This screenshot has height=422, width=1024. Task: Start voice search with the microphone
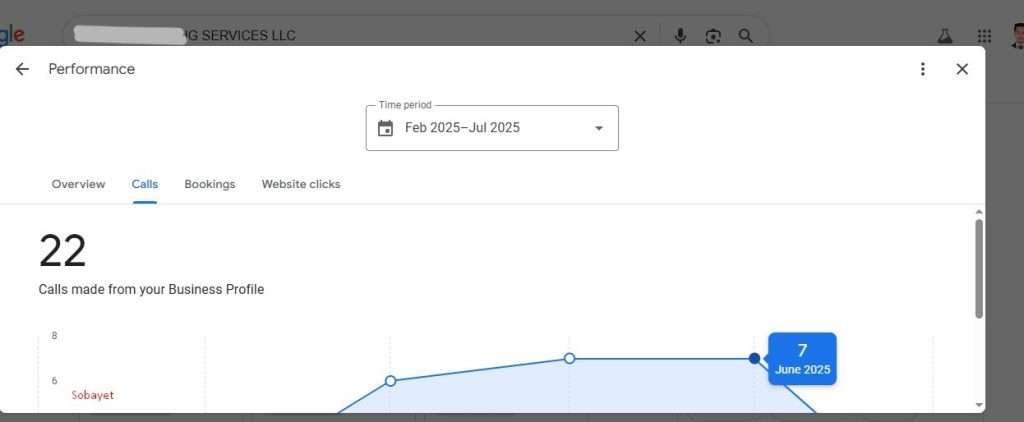point(680,36)
